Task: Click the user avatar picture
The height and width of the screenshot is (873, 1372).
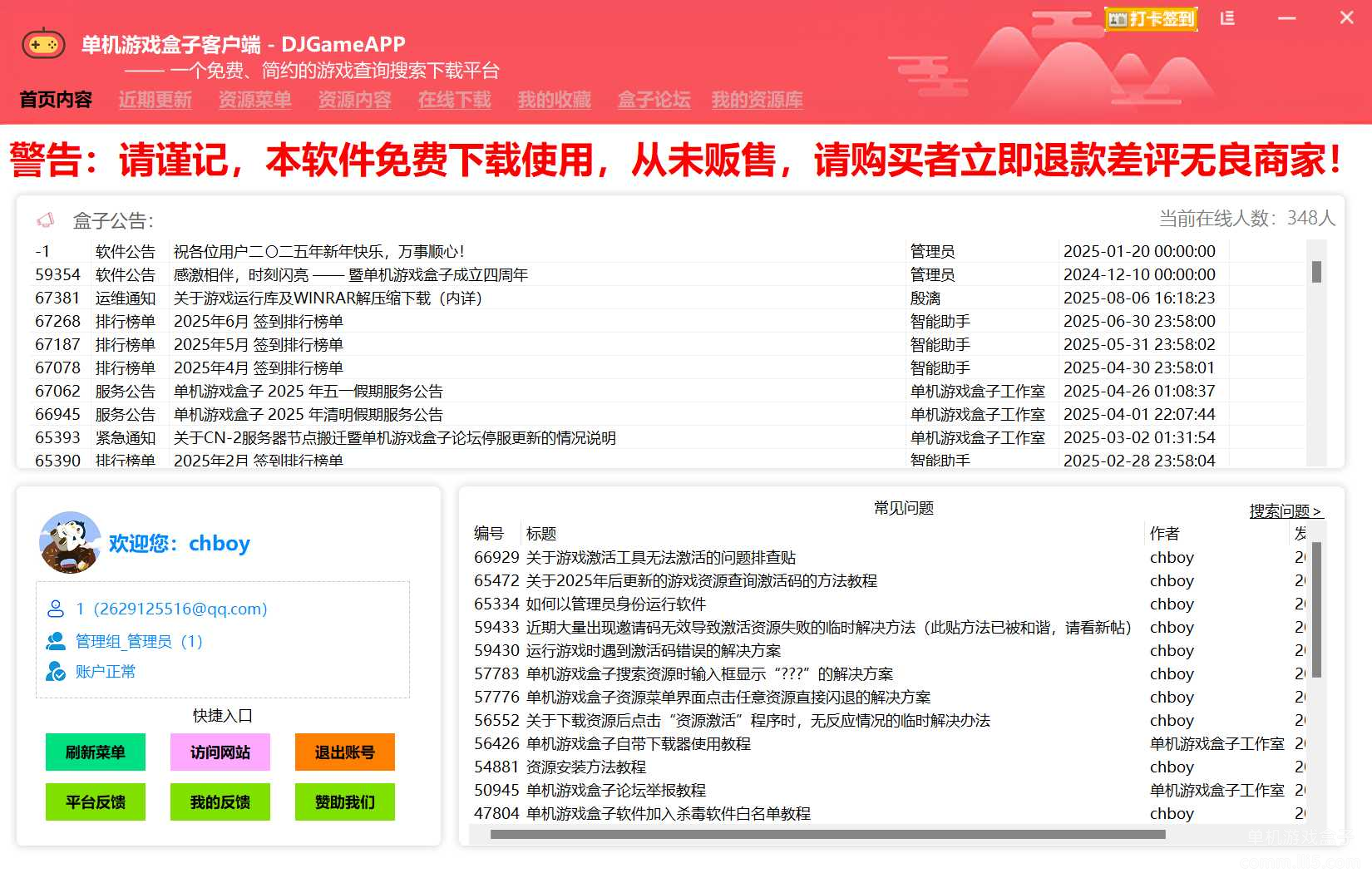Action: coord(70,542)
